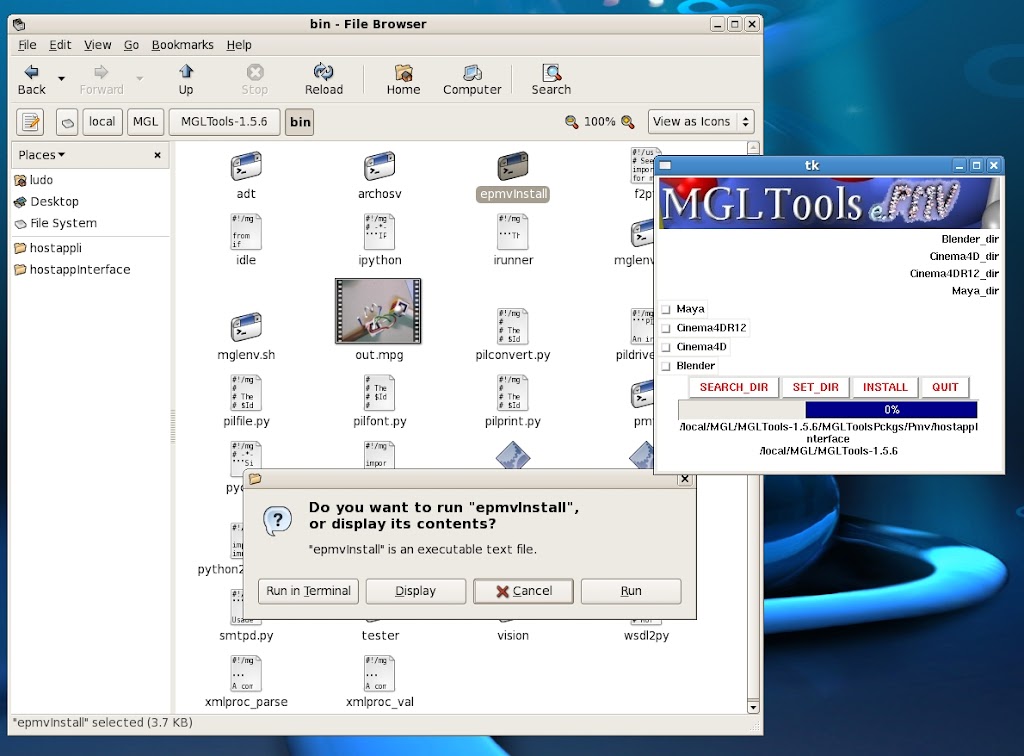Click the Run button in dialog
The height and width of the screenshot is (756, 1024).
(x=631, y=591)
